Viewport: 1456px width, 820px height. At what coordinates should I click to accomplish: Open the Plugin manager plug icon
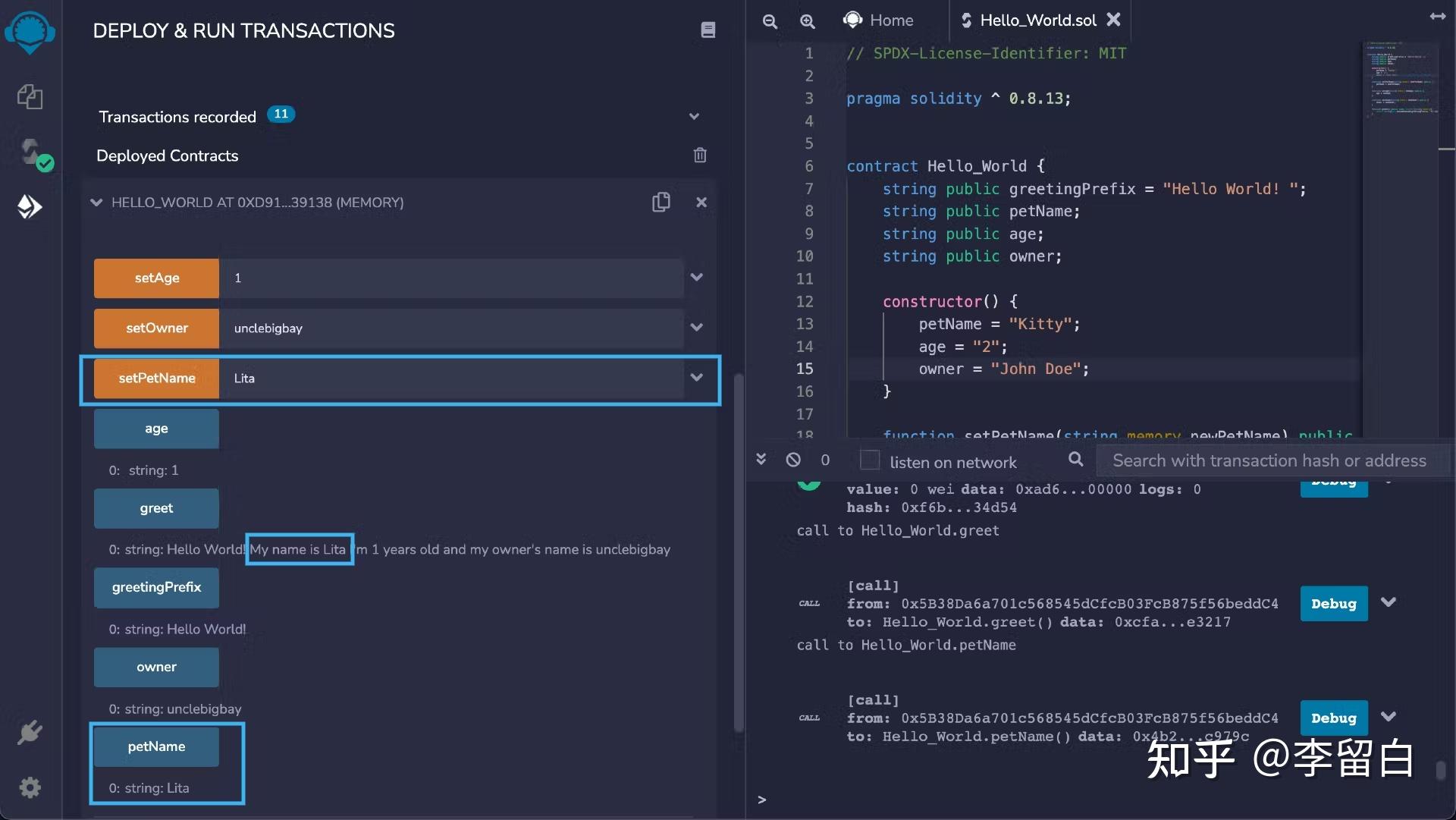click(x=30, y=732)
